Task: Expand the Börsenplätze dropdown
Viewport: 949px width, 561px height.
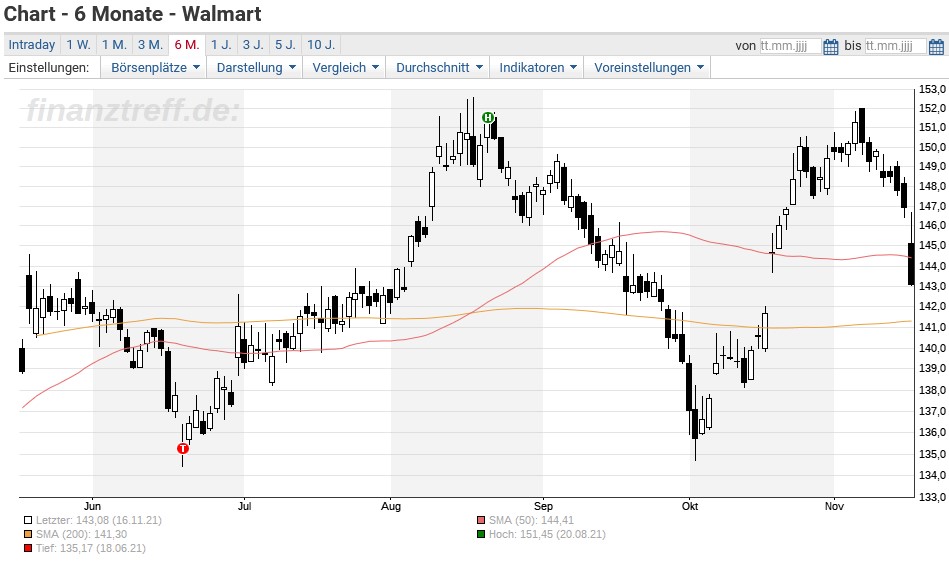Action: [x=155, y=67]
